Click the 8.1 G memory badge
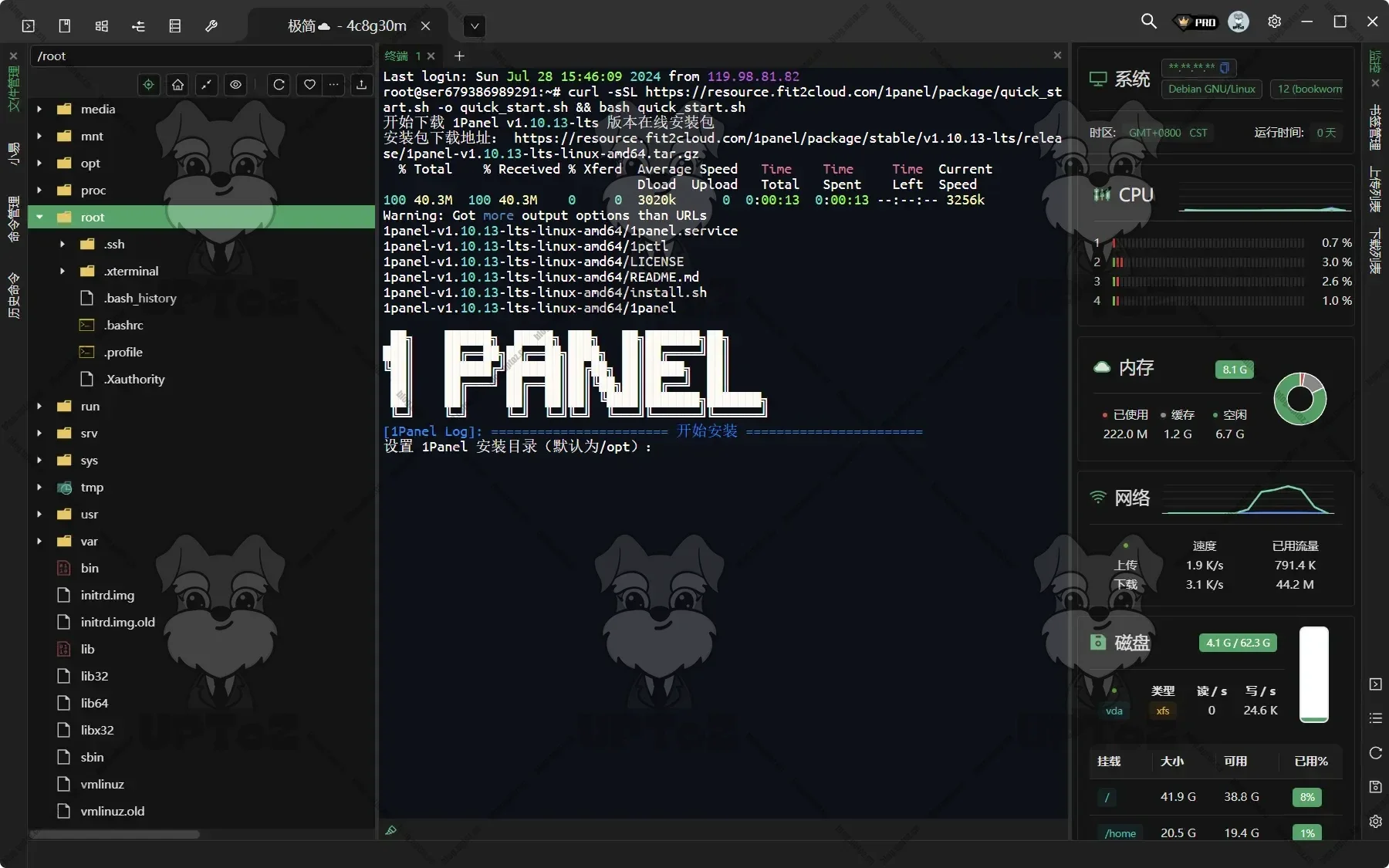 coord(1234,370)
